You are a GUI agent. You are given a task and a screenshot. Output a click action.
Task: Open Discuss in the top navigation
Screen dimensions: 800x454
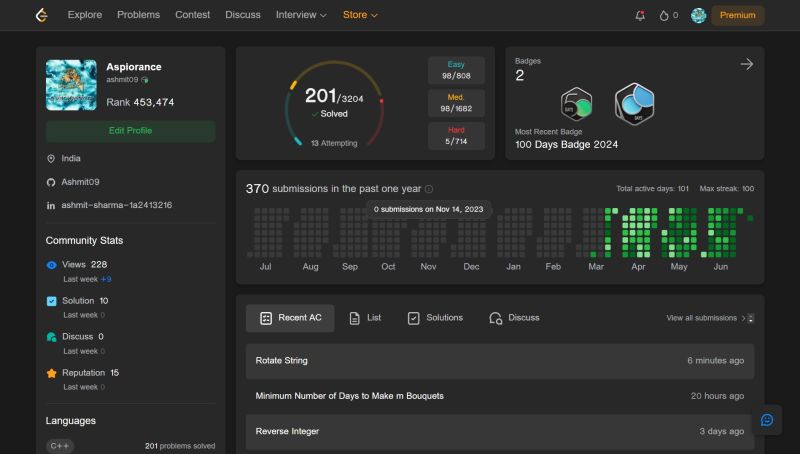(243, 15)
